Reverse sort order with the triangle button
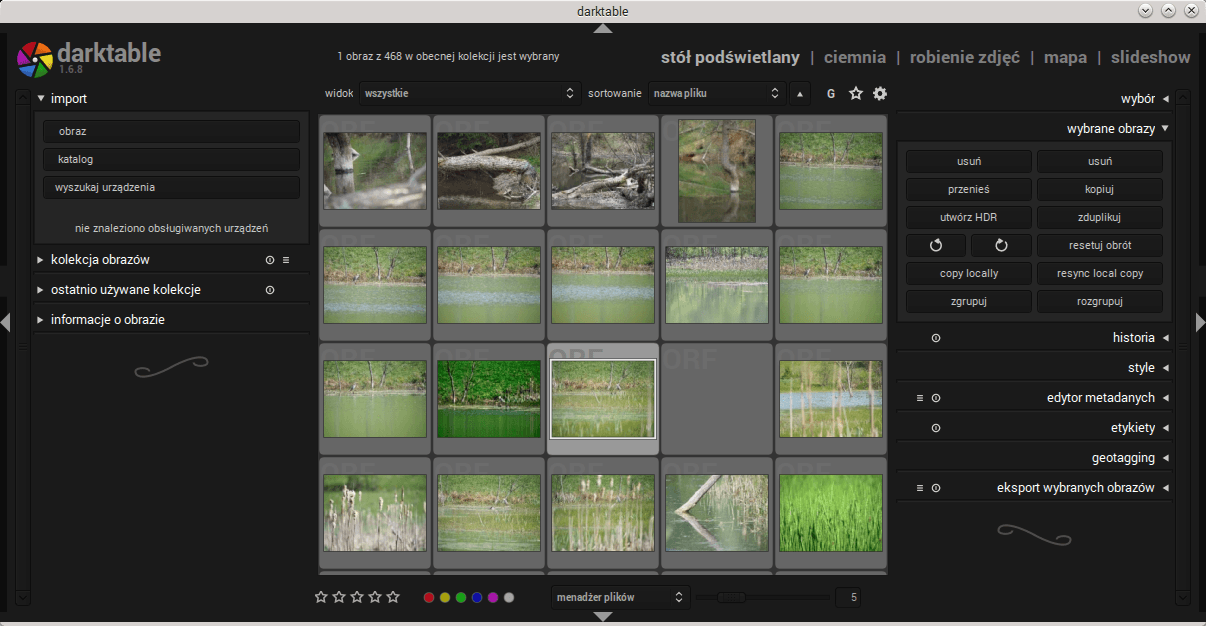This screenshot has width=1206, height=626. [x=800, y=93]
